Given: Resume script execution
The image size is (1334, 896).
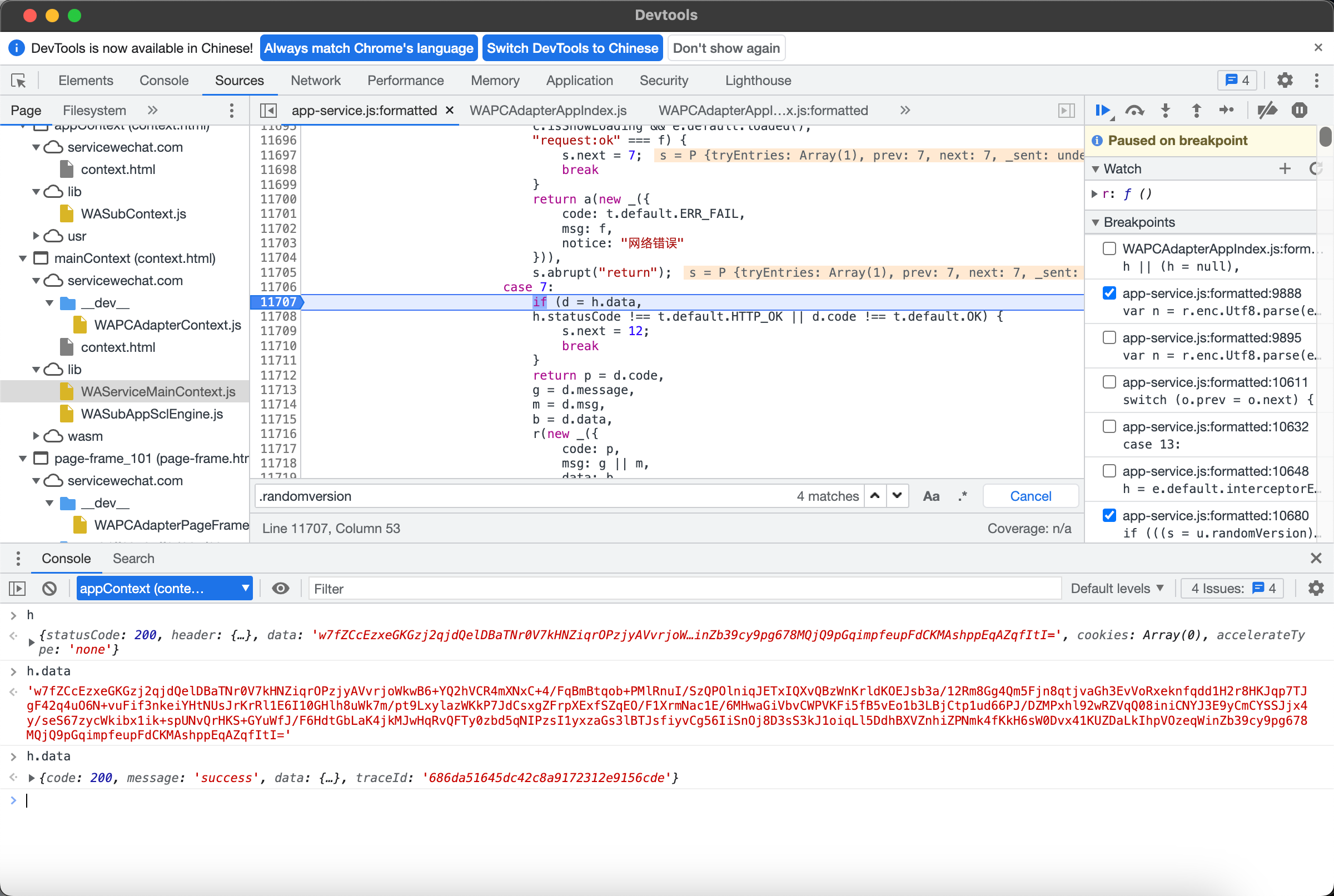Looking at the screenshot, I should [1103, 110].
